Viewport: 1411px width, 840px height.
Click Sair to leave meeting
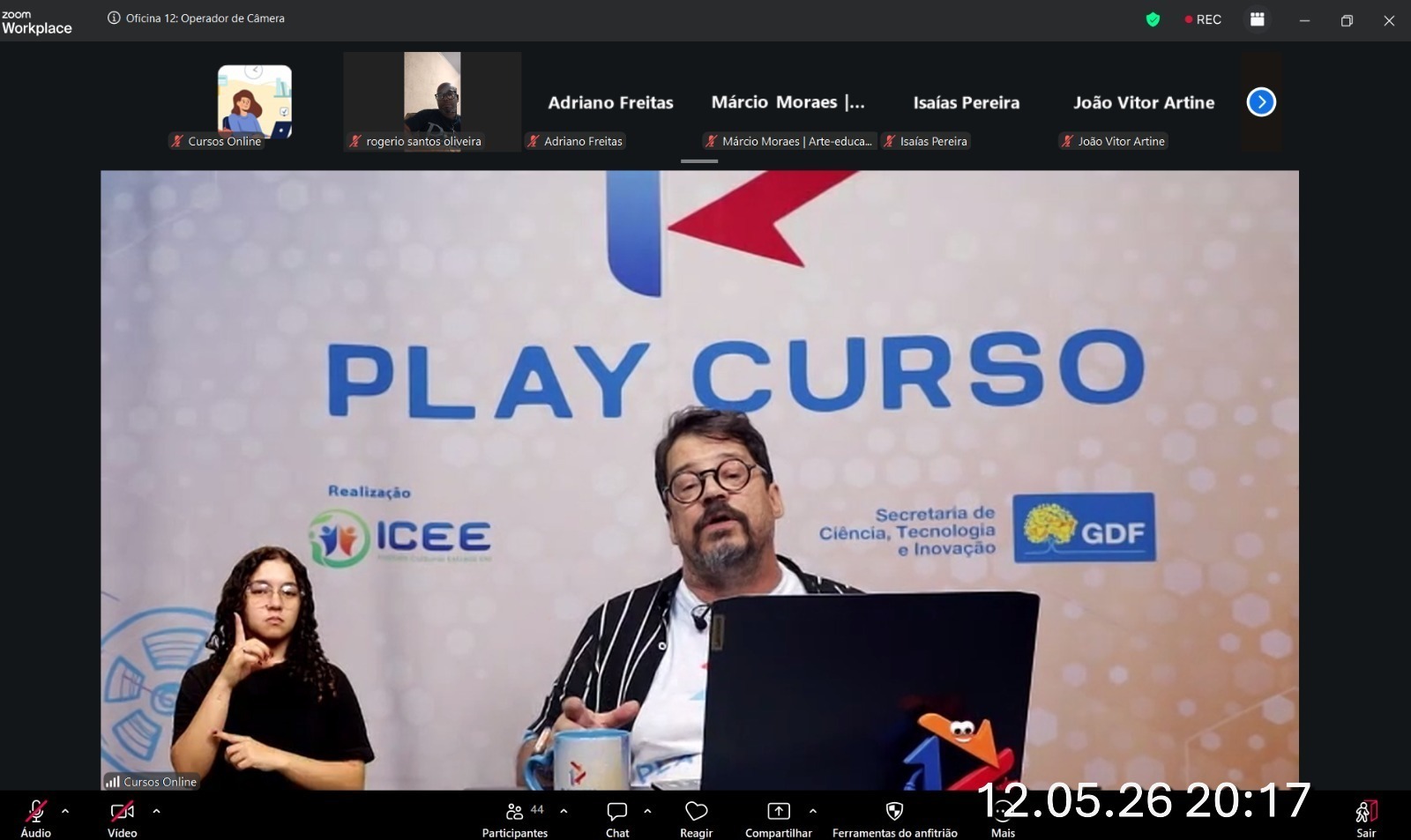pos(1366,819)
